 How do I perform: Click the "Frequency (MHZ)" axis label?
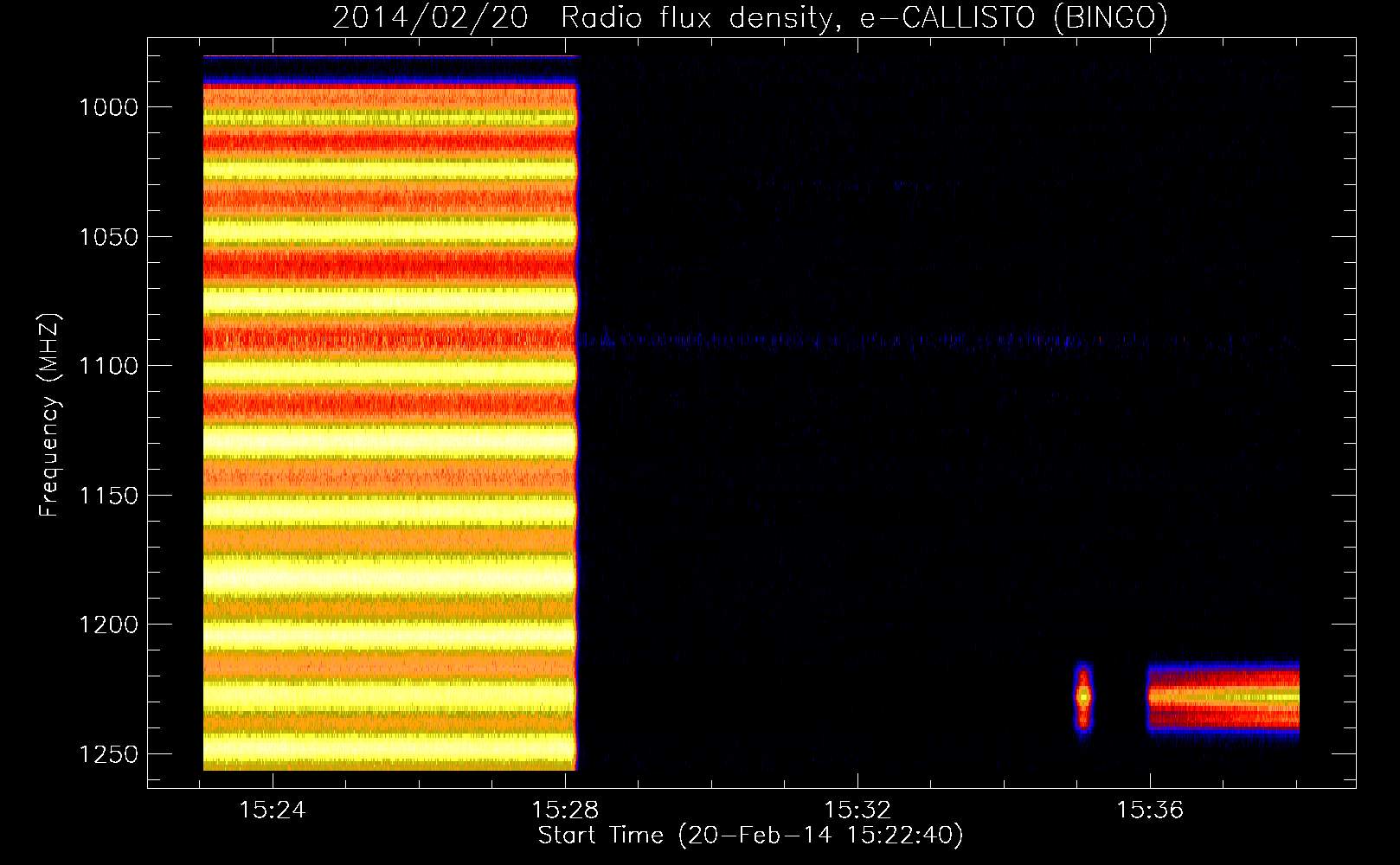click(x=49, y=415)
